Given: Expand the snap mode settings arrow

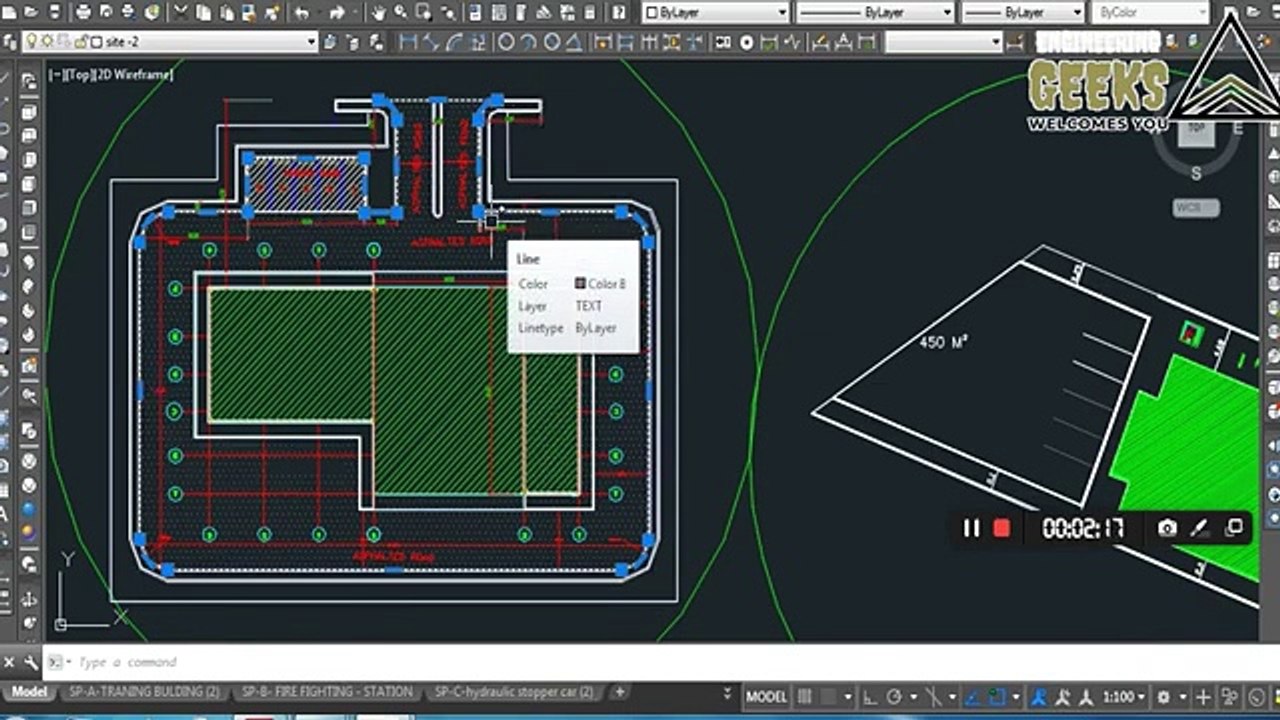Looking at the screenshot, I should (847, 697).
